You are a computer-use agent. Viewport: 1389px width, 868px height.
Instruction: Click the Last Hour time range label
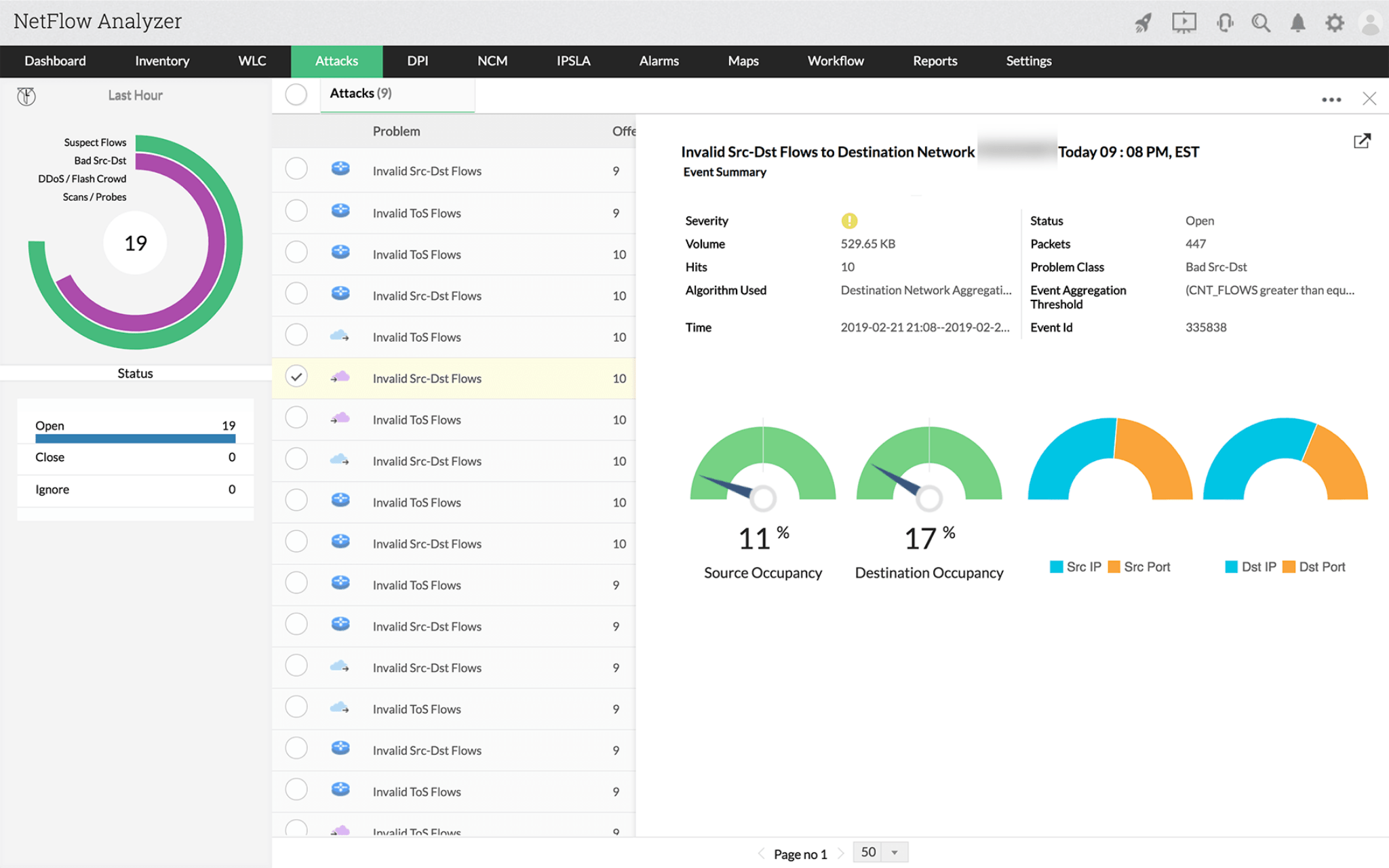[135, 96]
